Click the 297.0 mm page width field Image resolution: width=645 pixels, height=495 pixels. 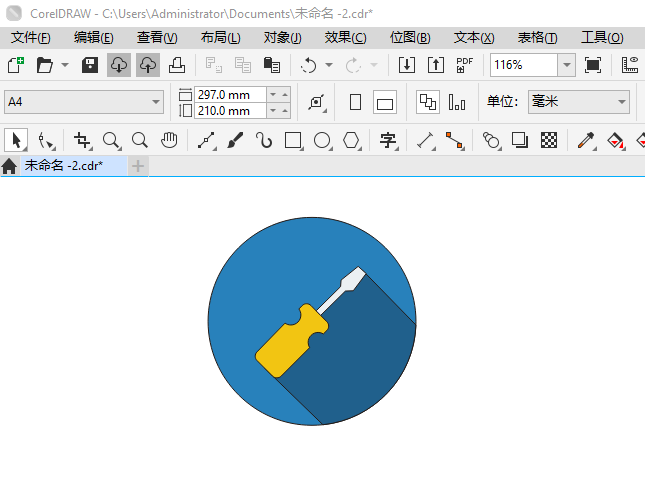click(x=230, y=95)
